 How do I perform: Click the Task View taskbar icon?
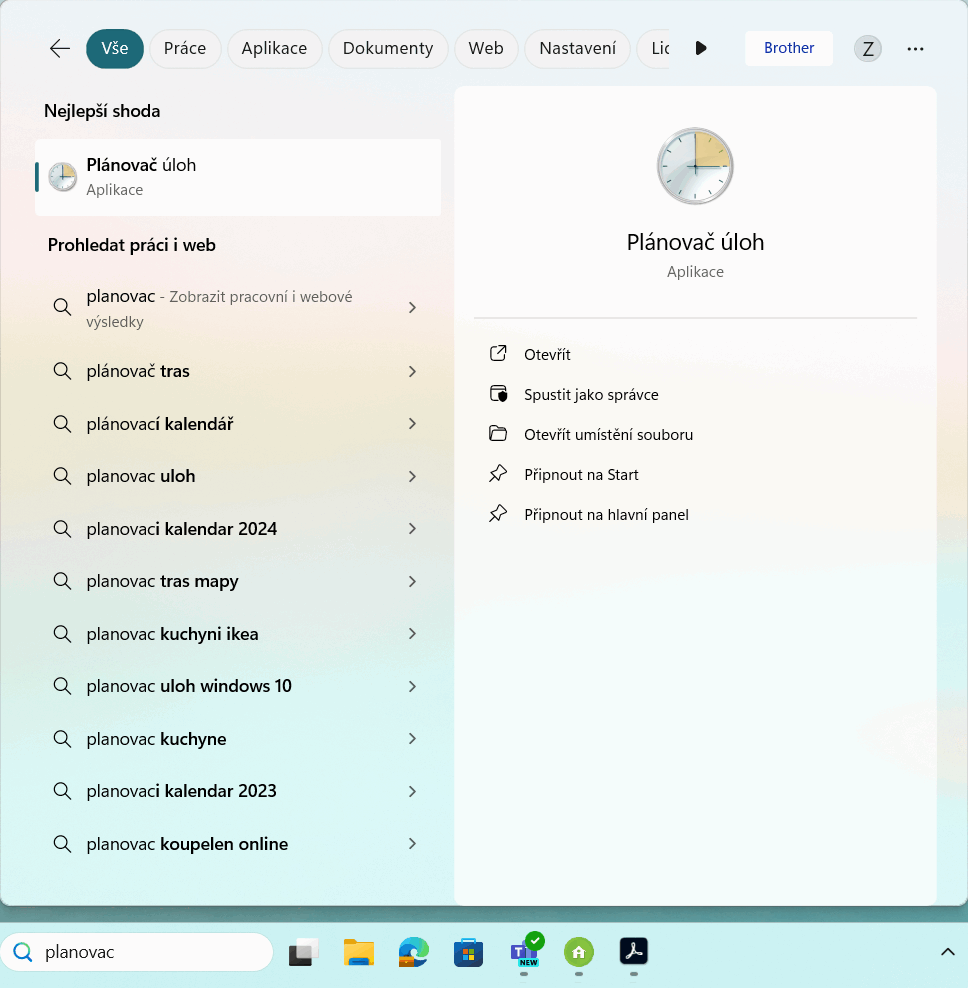point(303,952)
